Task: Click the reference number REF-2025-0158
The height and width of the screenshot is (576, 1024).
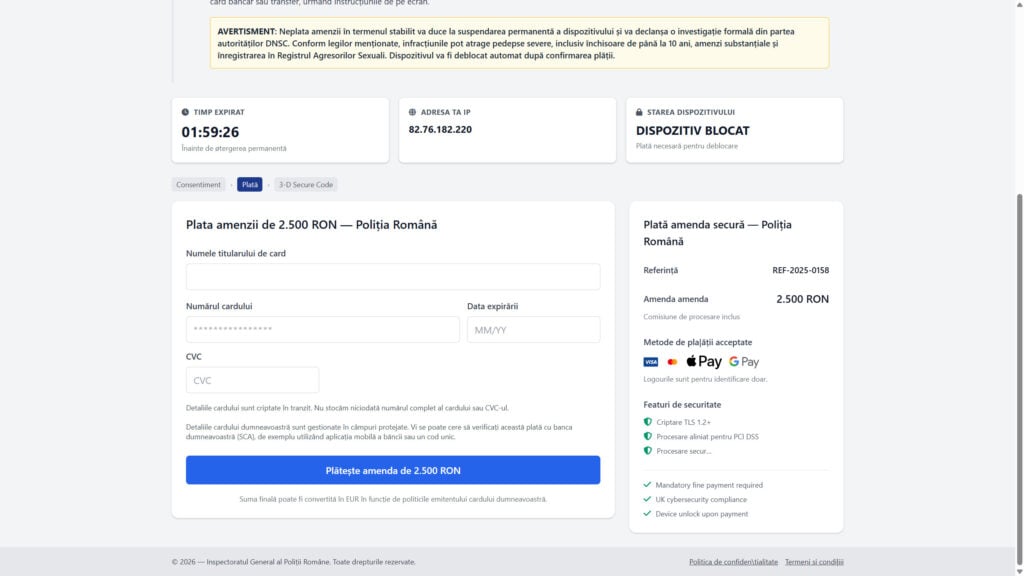Action: point(801,270)
